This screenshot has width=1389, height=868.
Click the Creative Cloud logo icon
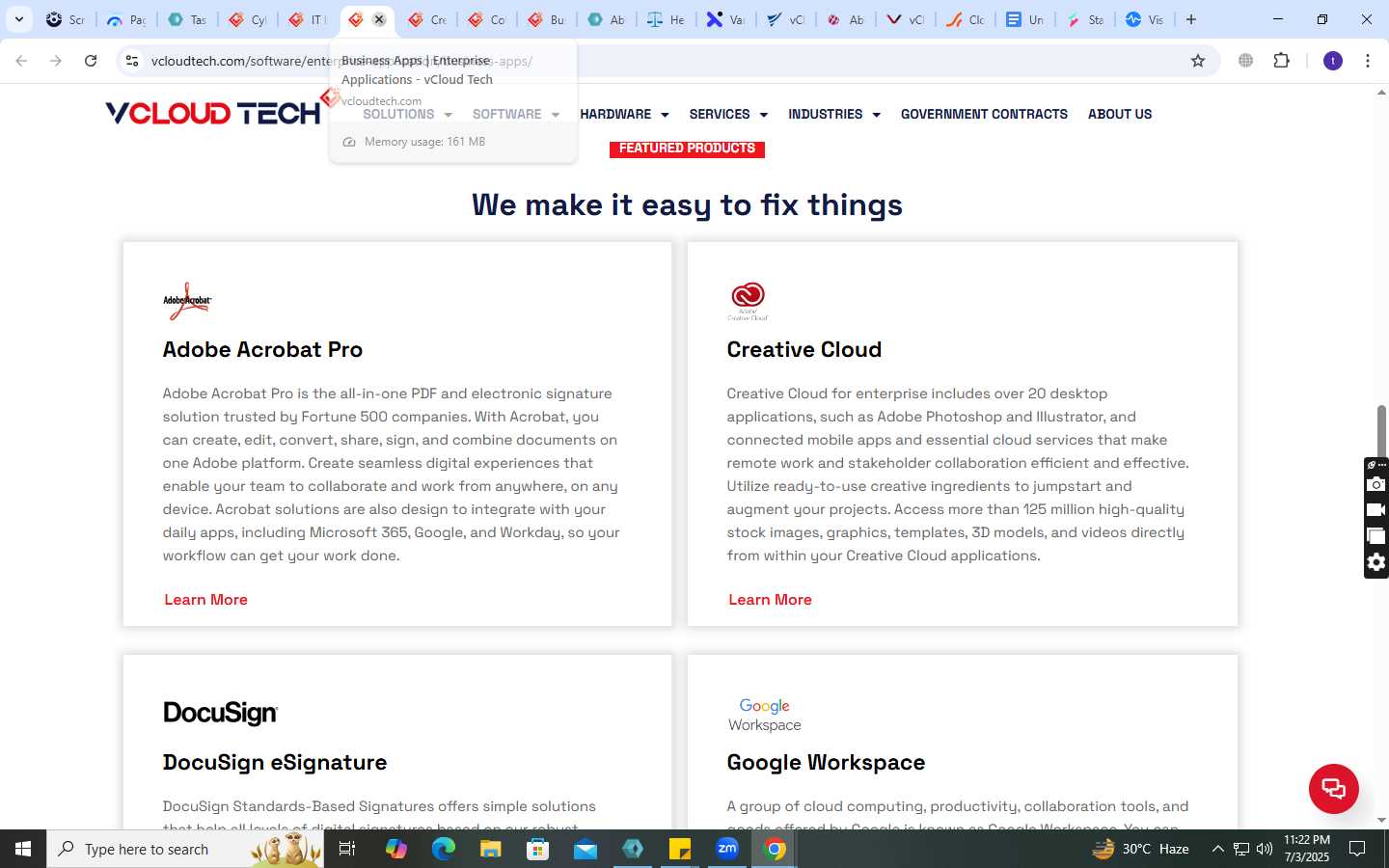[748, 301]
